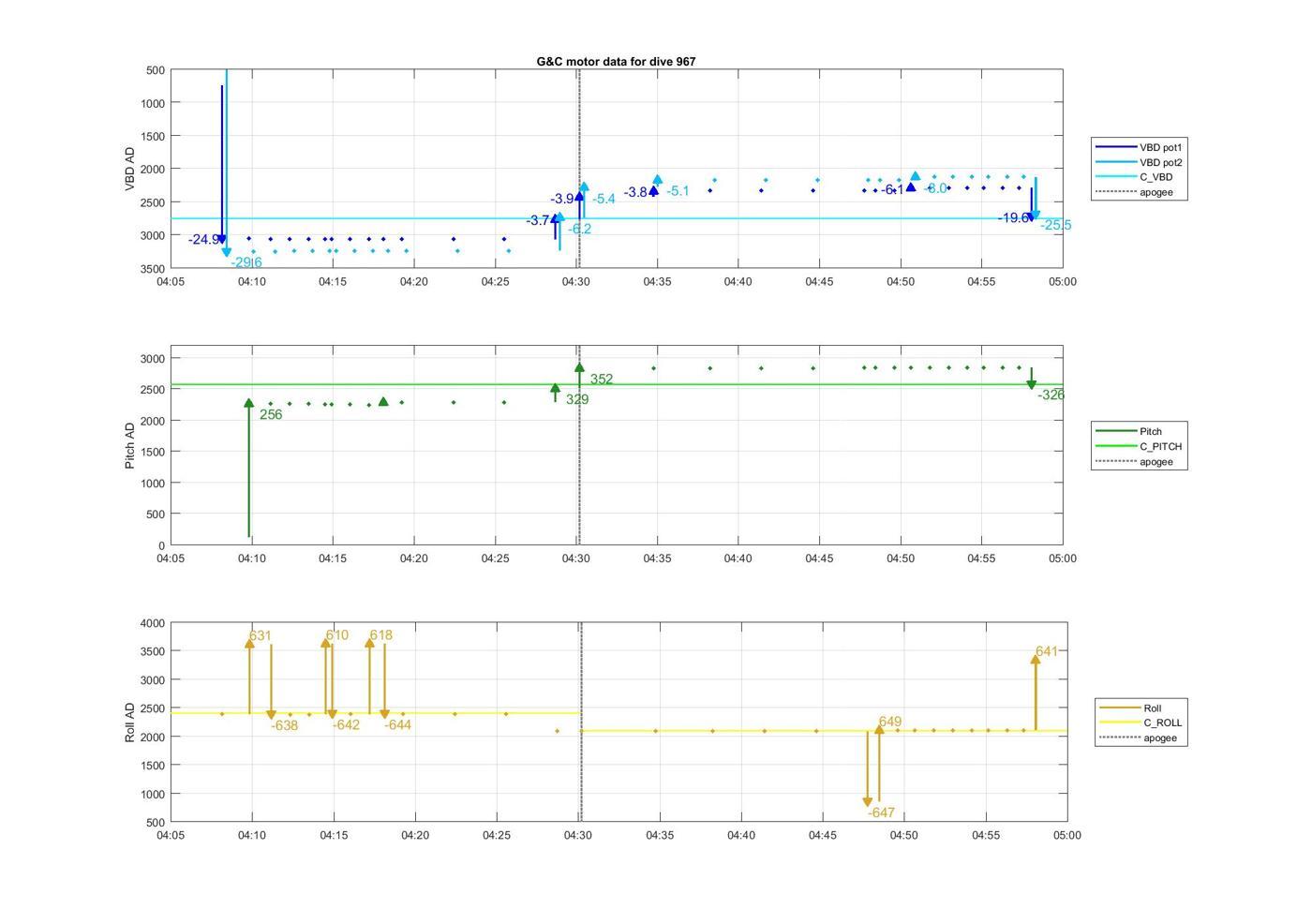This screenshot has height=924, width=1312.
Task: Click the '-647' roll data label
Action: coord(881,813)
